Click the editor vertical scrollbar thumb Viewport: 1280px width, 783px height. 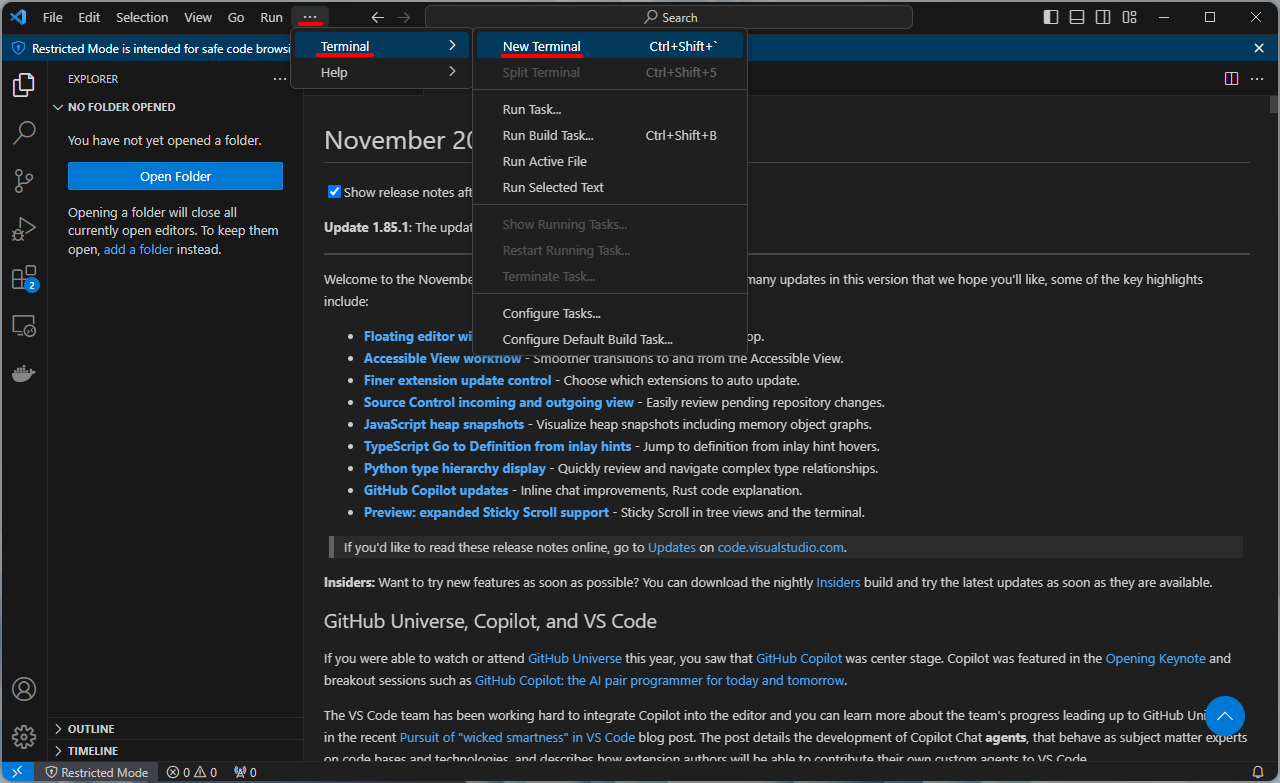[1274, 104]
